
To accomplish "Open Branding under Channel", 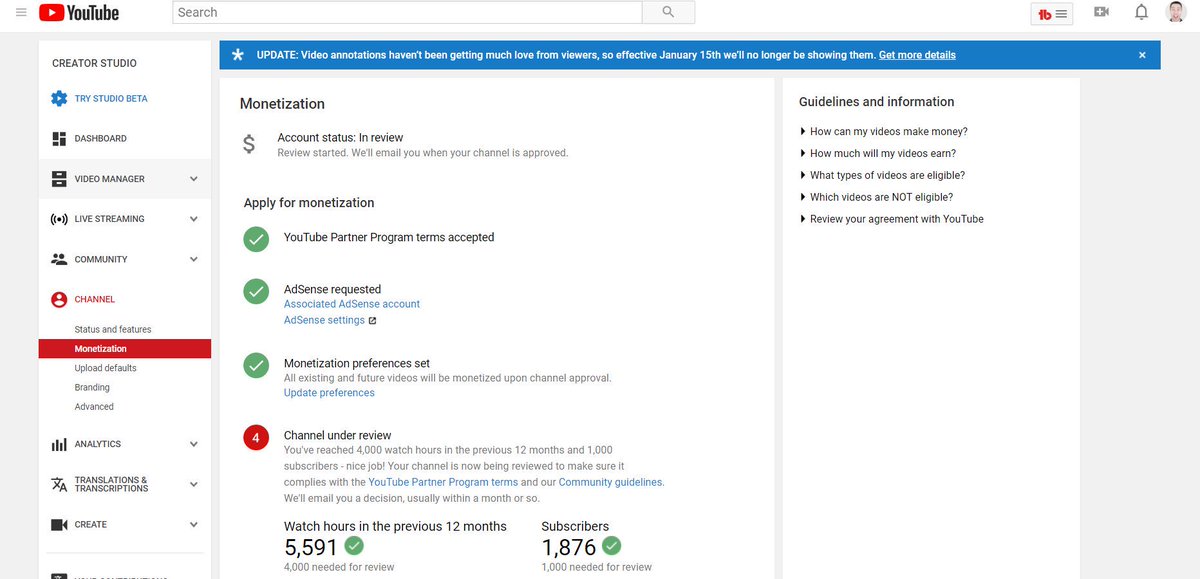I will [92, 387].
